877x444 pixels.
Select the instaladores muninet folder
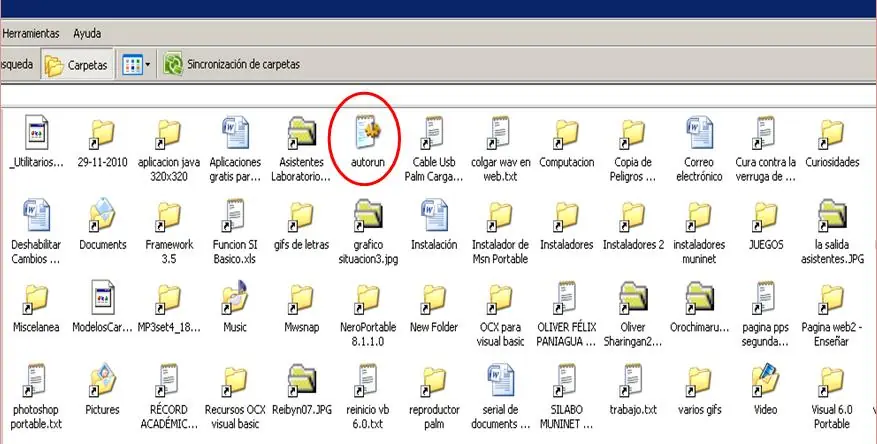(x=699, y=217)
